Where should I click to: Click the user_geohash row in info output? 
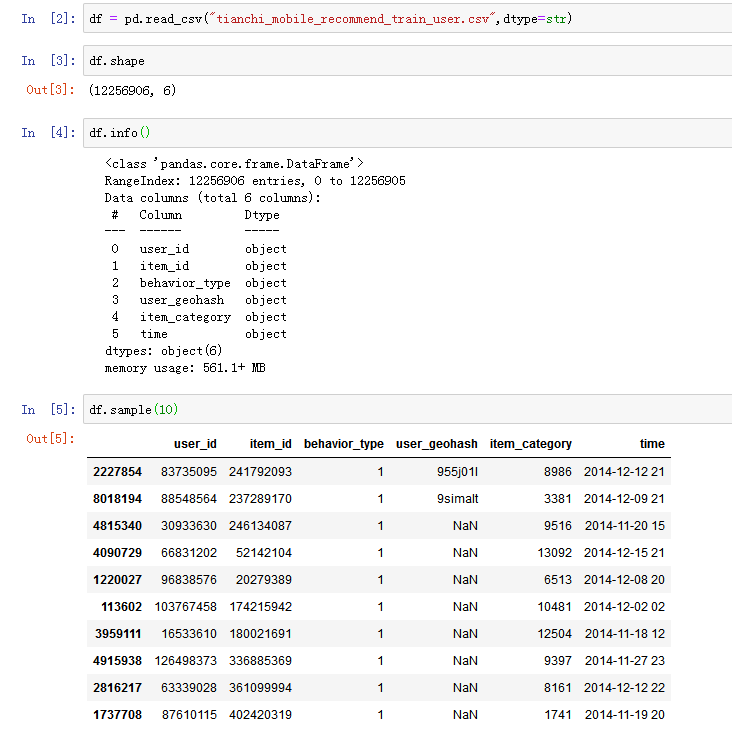[199, 300]
